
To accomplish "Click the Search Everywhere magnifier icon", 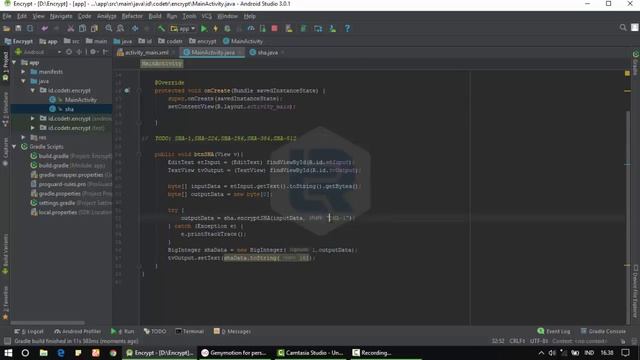I will [623, 27].
